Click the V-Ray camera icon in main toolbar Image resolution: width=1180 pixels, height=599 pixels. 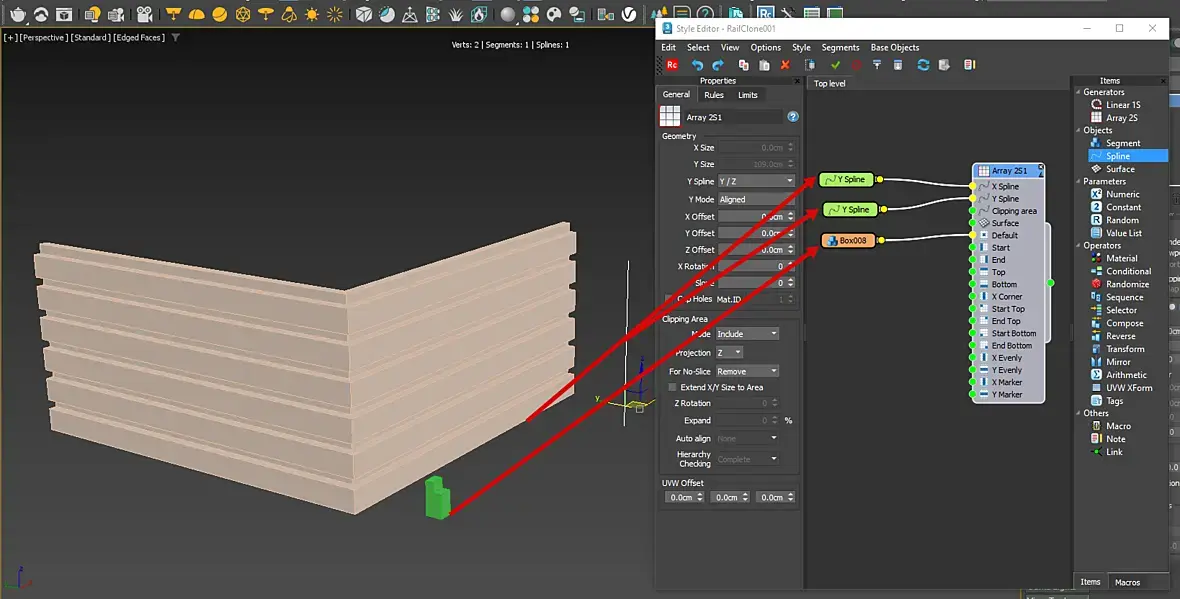pyautogui.click(x=144, y=14)
